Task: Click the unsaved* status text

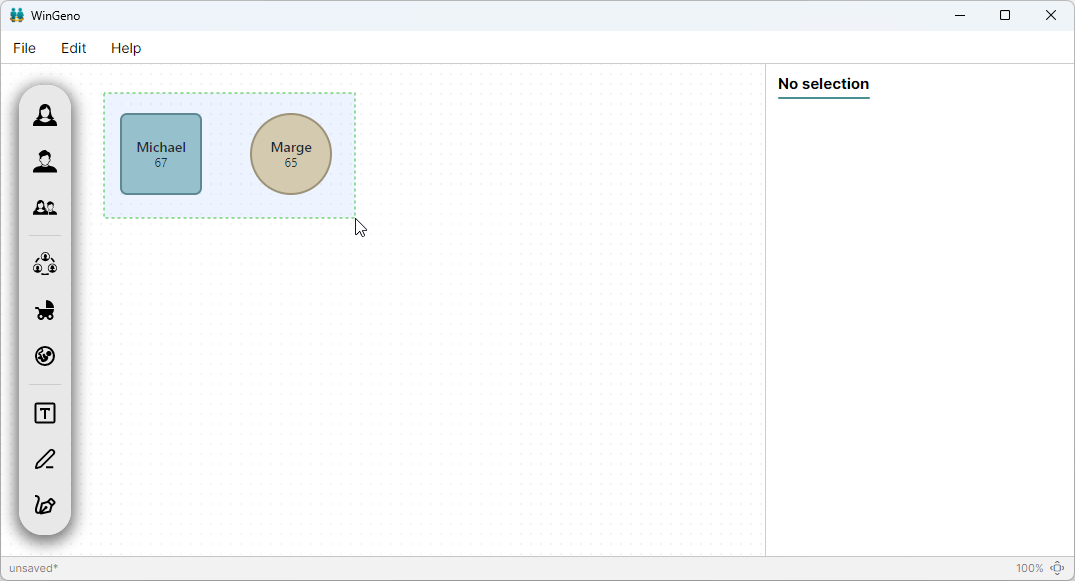Action: tap(34, 568)
